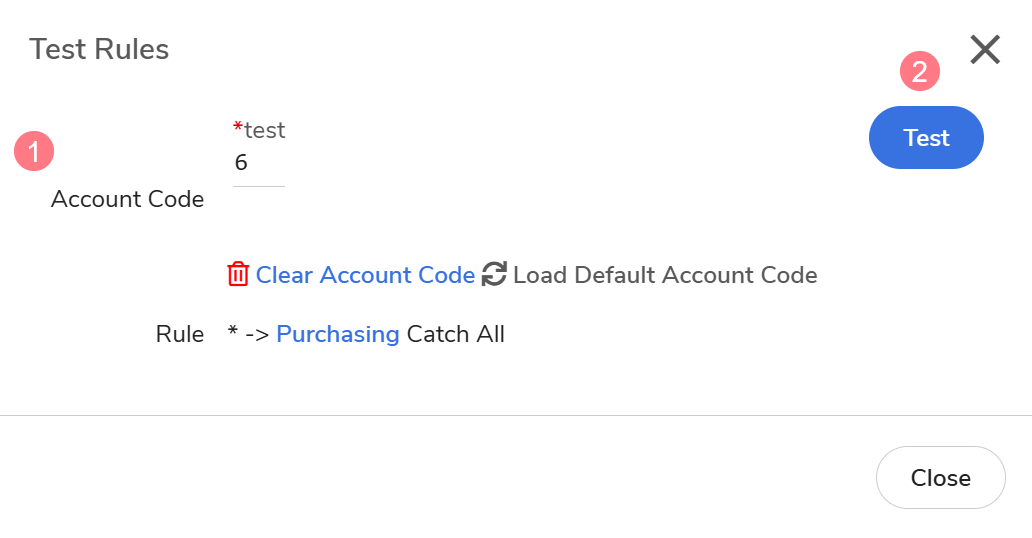1032x538 pixels.
Task: Click the wildcard arrow text before Purchasing
Action: coord(249,334)
